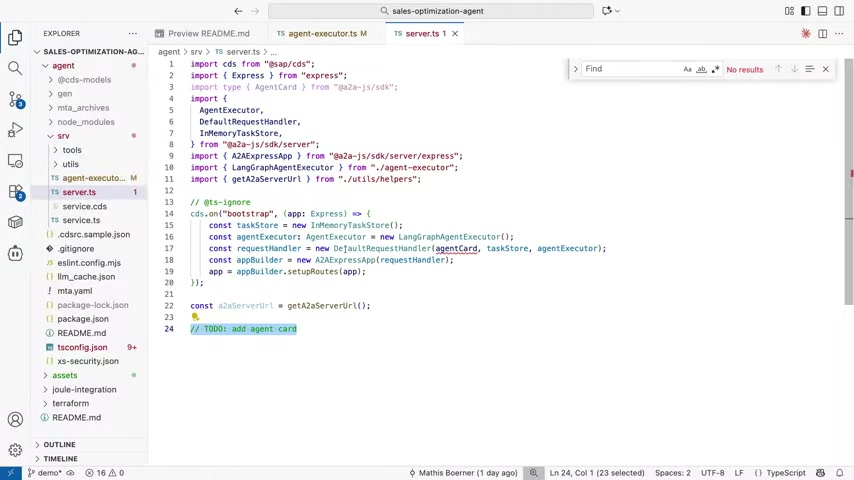Toggle Find in Selection
The image size is (854, 480).
tap(810, 69)
